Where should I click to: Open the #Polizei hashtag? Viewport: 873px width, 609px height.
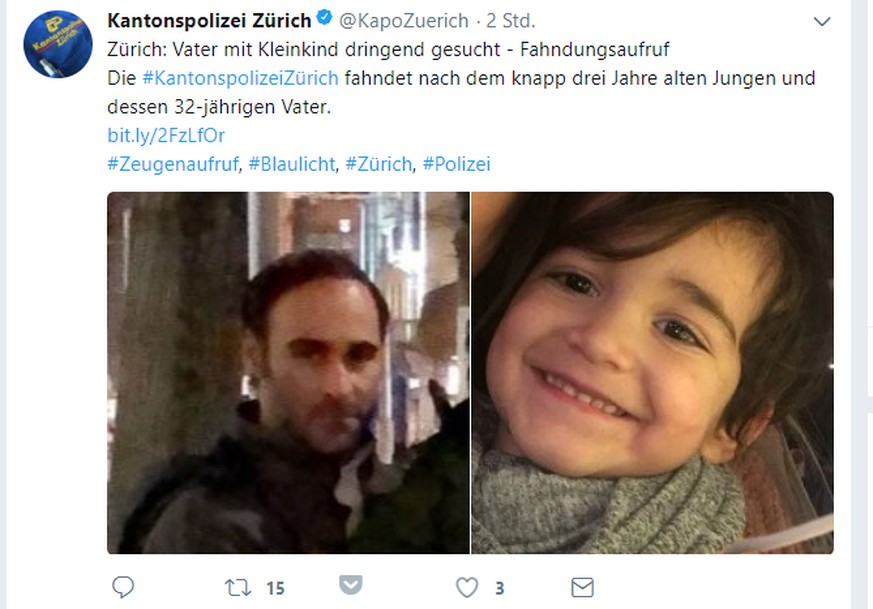point(457,164)
